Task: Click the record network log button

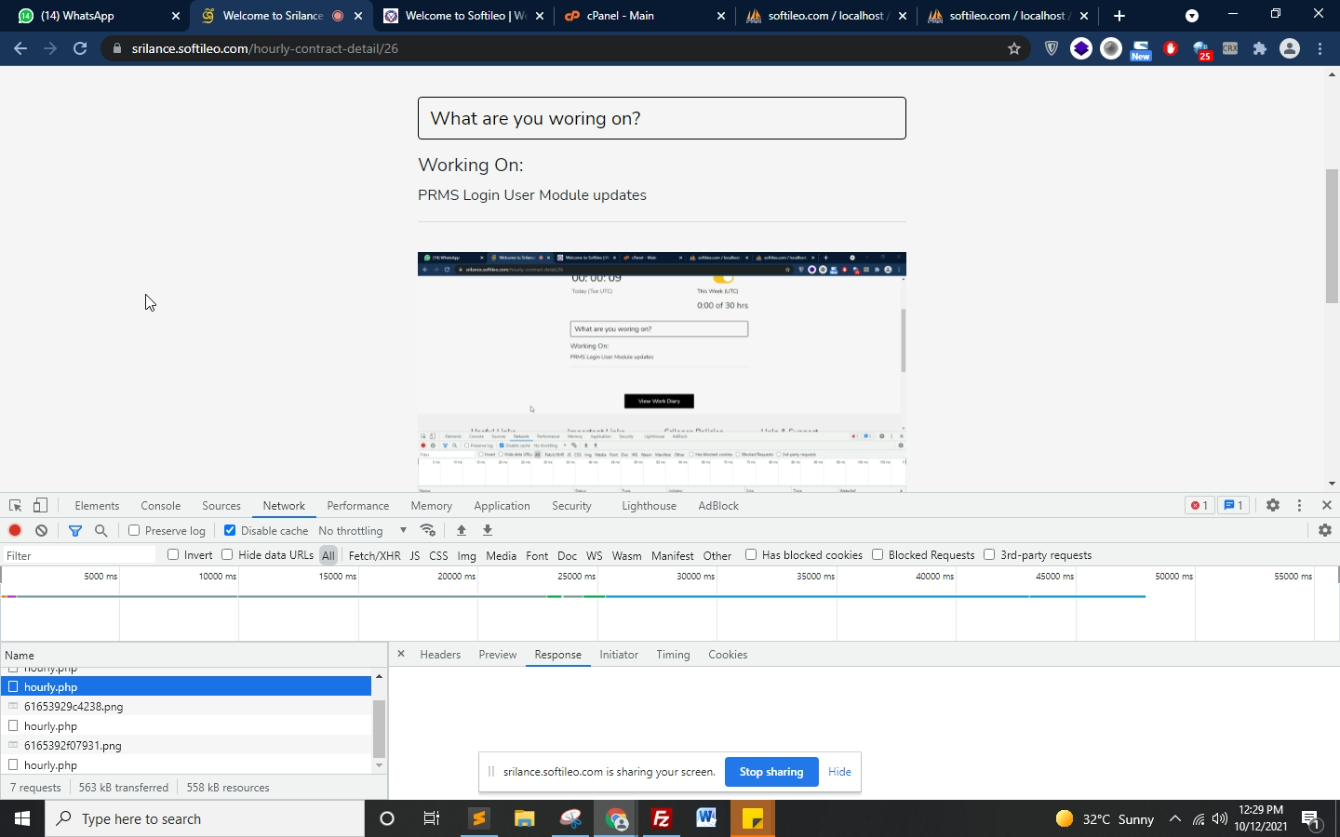Action: 15,531
